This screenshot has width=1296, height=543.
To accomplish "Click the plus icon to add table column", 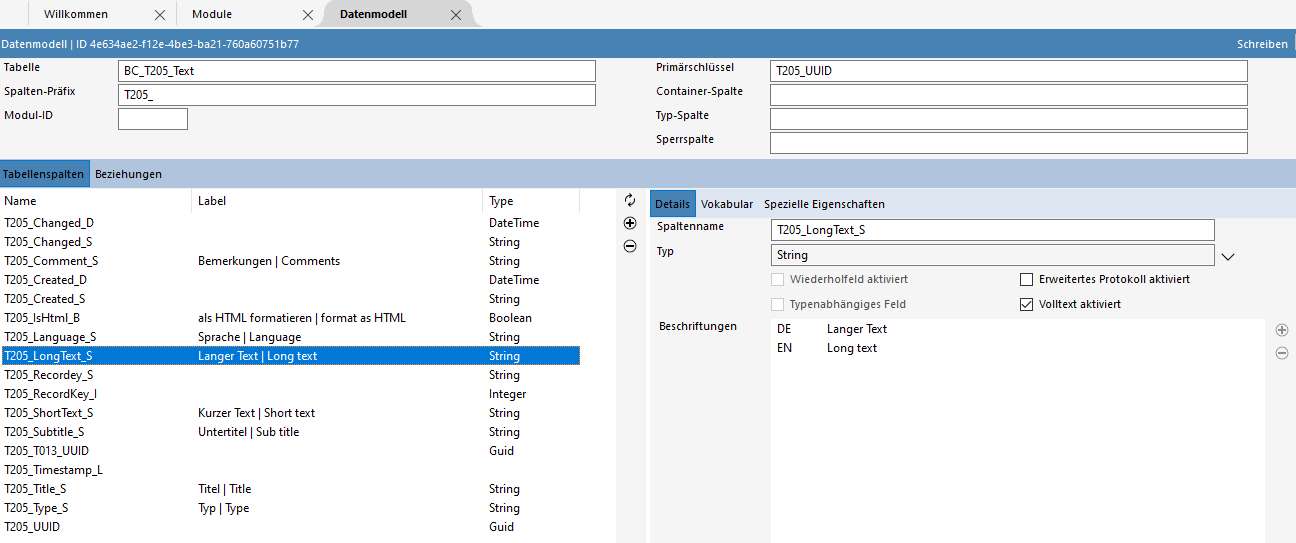I will click(630, 224).
